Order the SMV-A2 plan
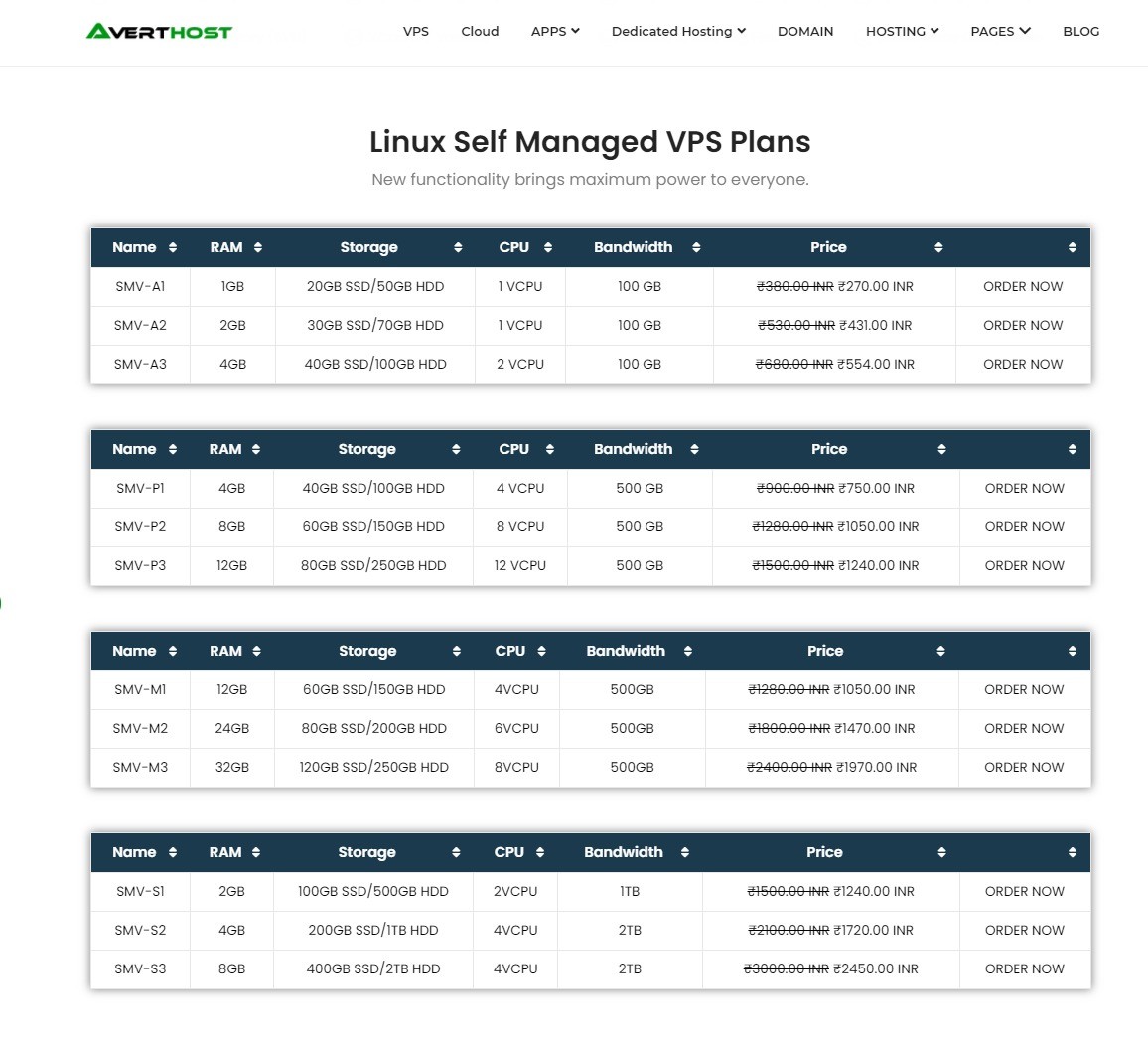Image resolution: width=1148 pixels, height=1042 pixels. coord(1023,325)
